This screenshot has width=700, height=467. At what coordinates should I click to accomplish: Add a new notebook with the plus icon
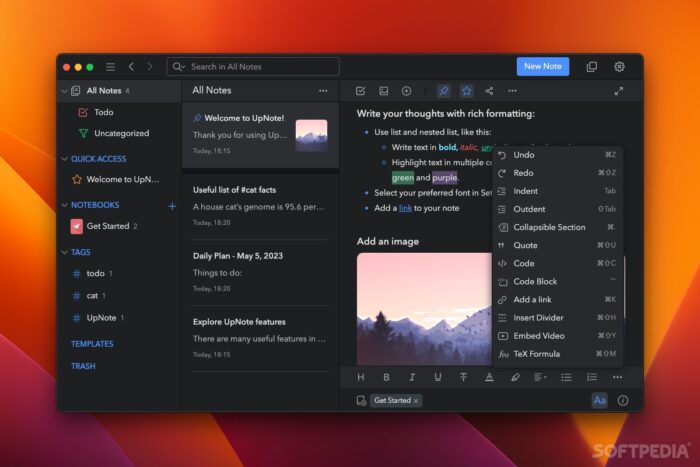[x=172, y=206]
